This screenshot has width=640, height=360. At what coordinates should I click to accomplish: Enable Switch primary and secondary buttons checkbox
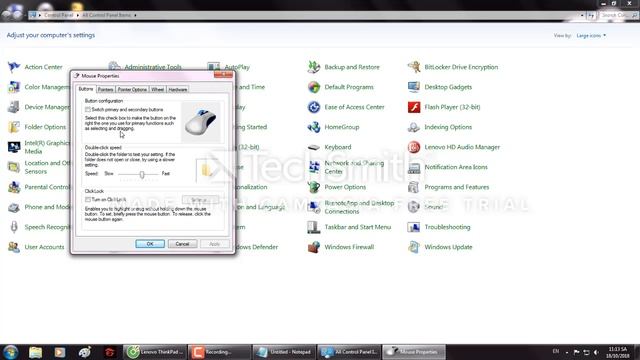pyautogui.click(x=88, y=109)
